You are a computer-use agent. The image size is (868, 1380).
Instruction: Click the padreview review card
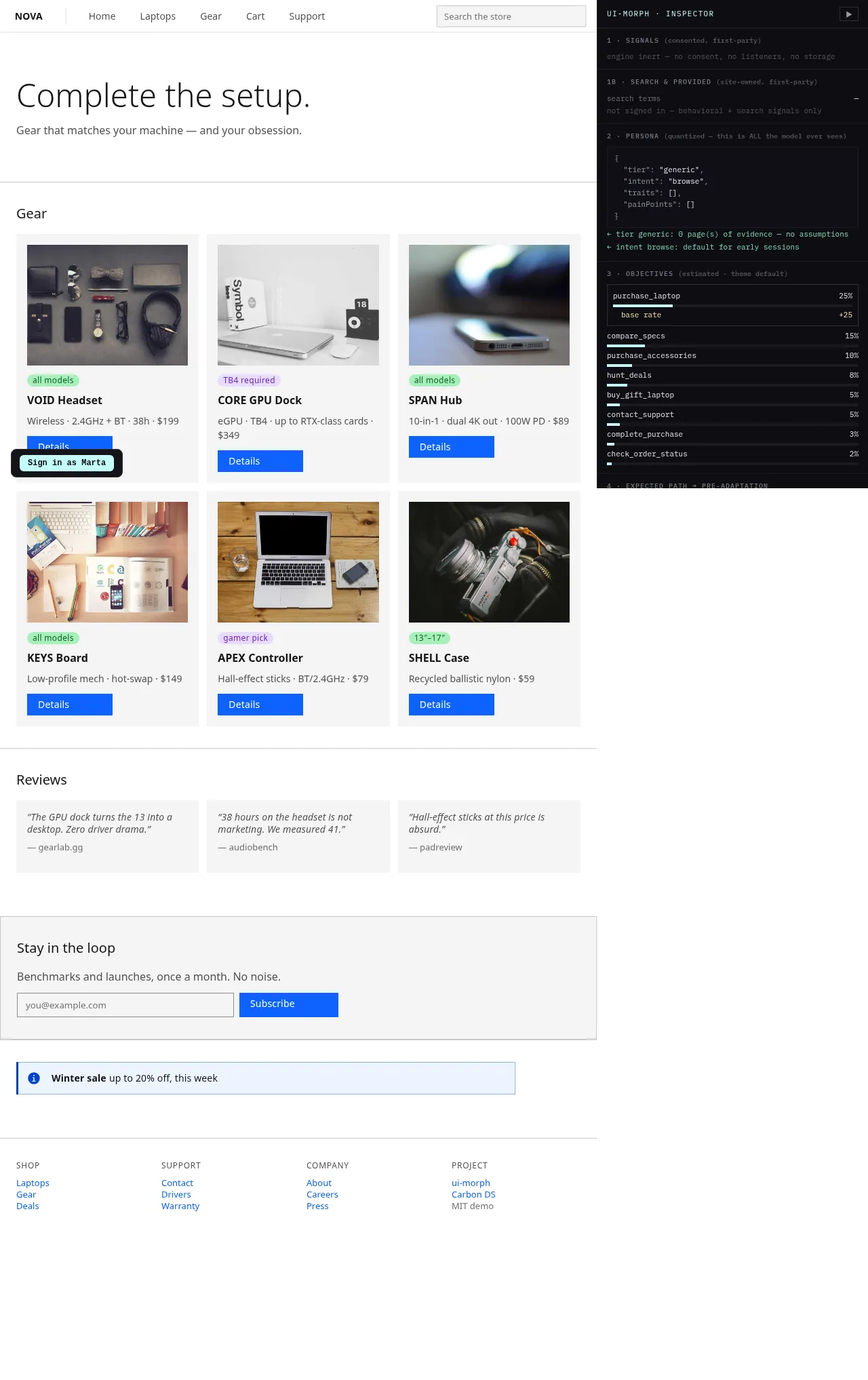click(489, 836)
